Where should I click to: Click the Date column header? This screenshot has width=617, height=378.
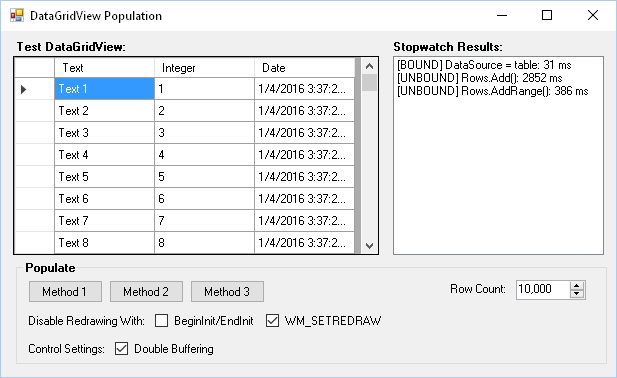click(x=304, y=68)
